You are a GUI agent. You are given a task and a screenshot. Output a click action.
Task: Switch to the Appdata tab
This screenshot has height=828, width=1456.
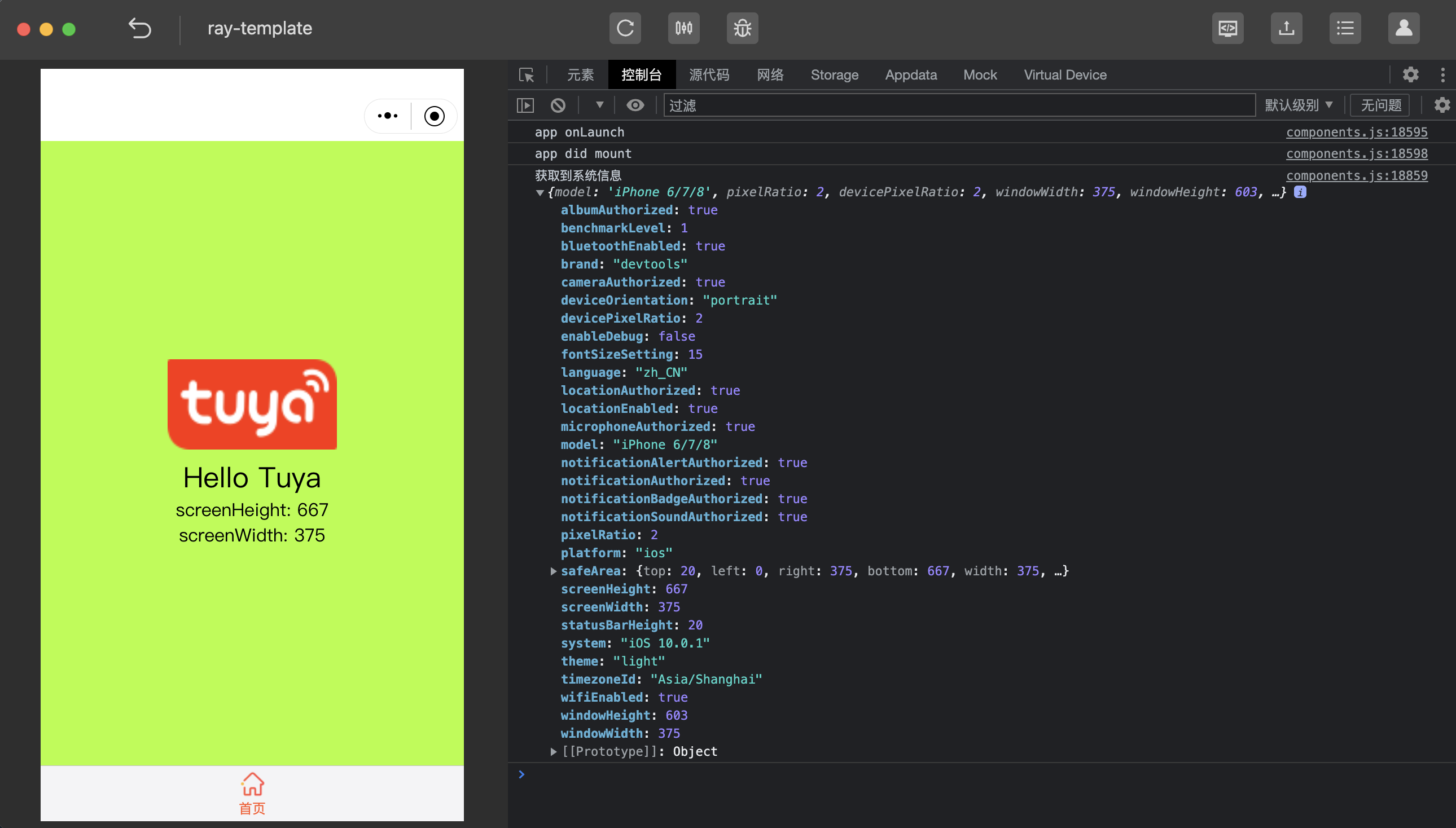tap(910, 74)
